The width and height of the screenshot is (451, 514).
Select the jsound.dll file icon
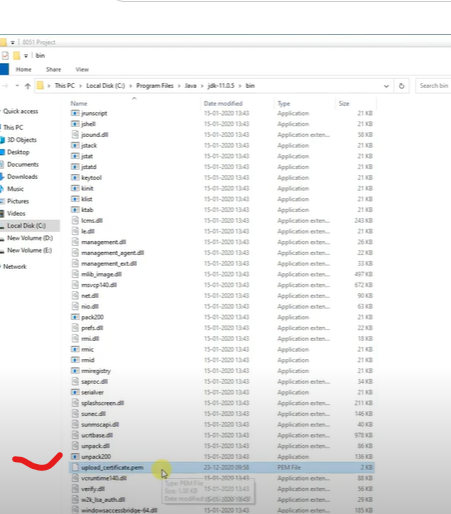click(x=75, y=135)
